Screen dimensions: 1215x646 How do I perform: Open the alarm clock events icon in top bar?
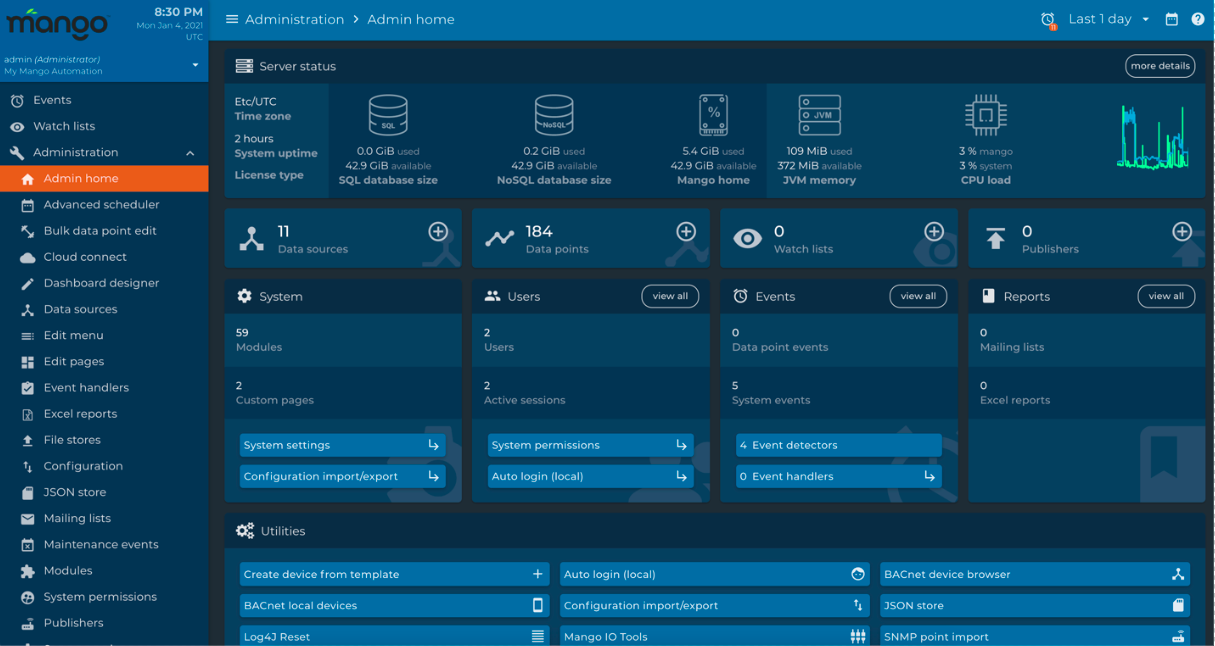[x=1048, y=20]
